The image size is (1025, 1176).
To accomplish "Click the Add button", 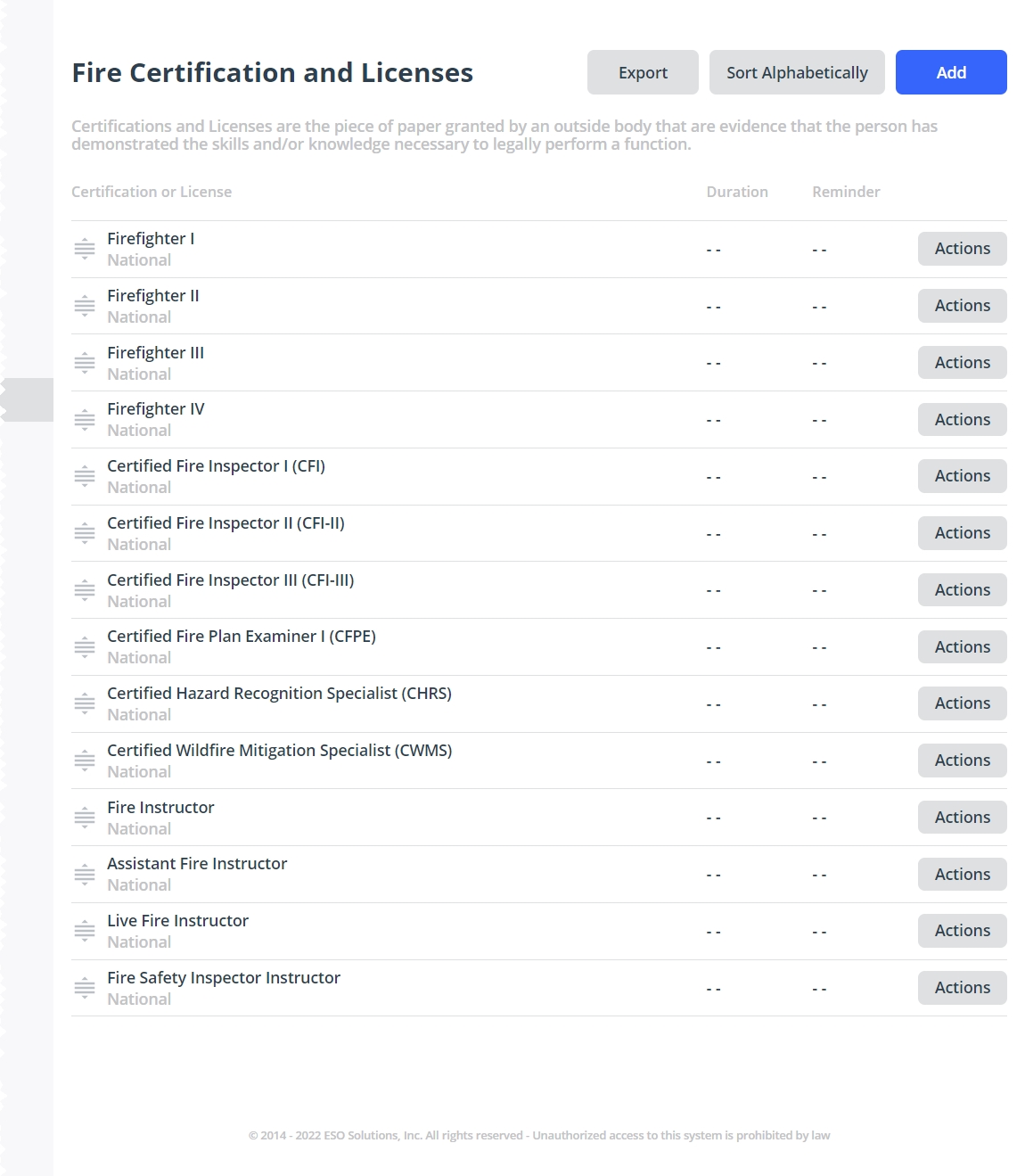I will [950, 72].
